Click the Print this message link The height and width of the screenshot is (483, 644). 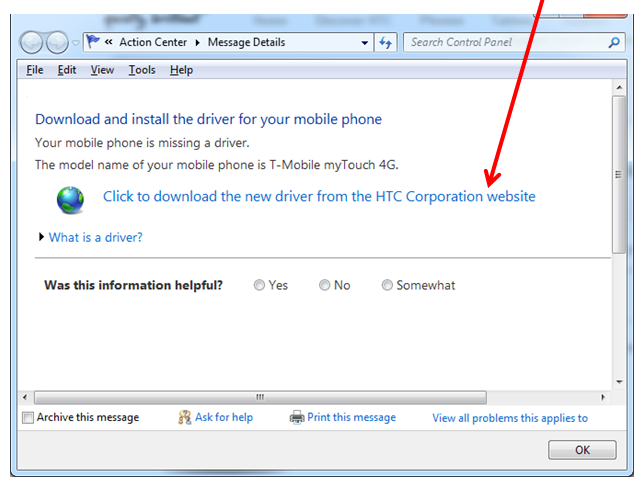coord(352,417)
